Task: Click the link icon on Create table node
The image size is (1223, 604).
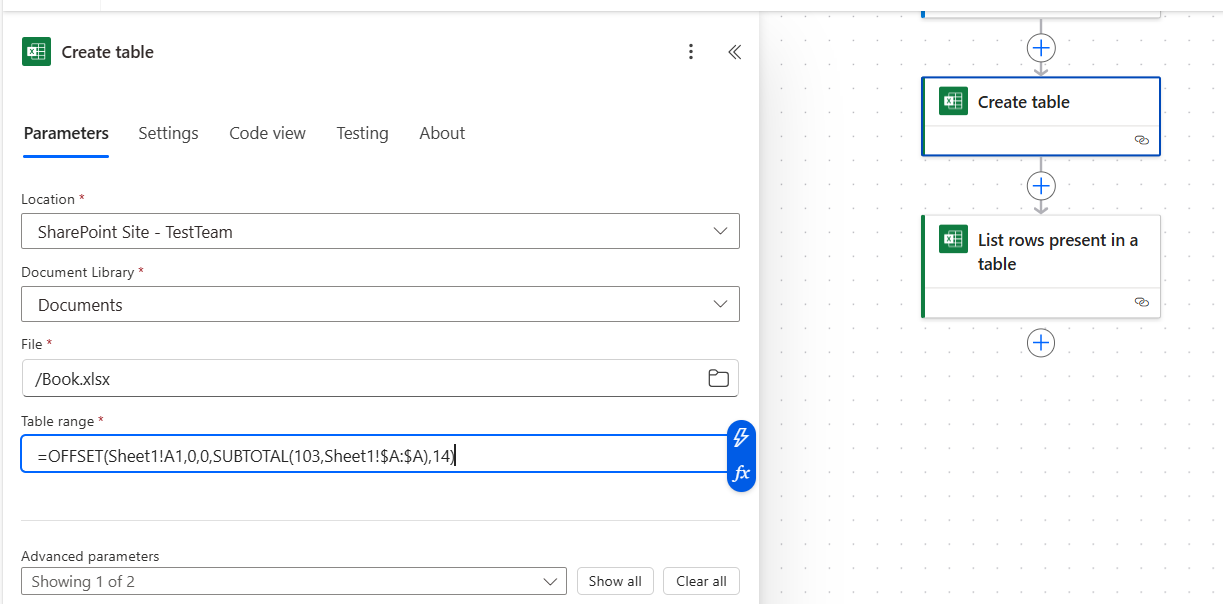Action: pos(1142,140)
